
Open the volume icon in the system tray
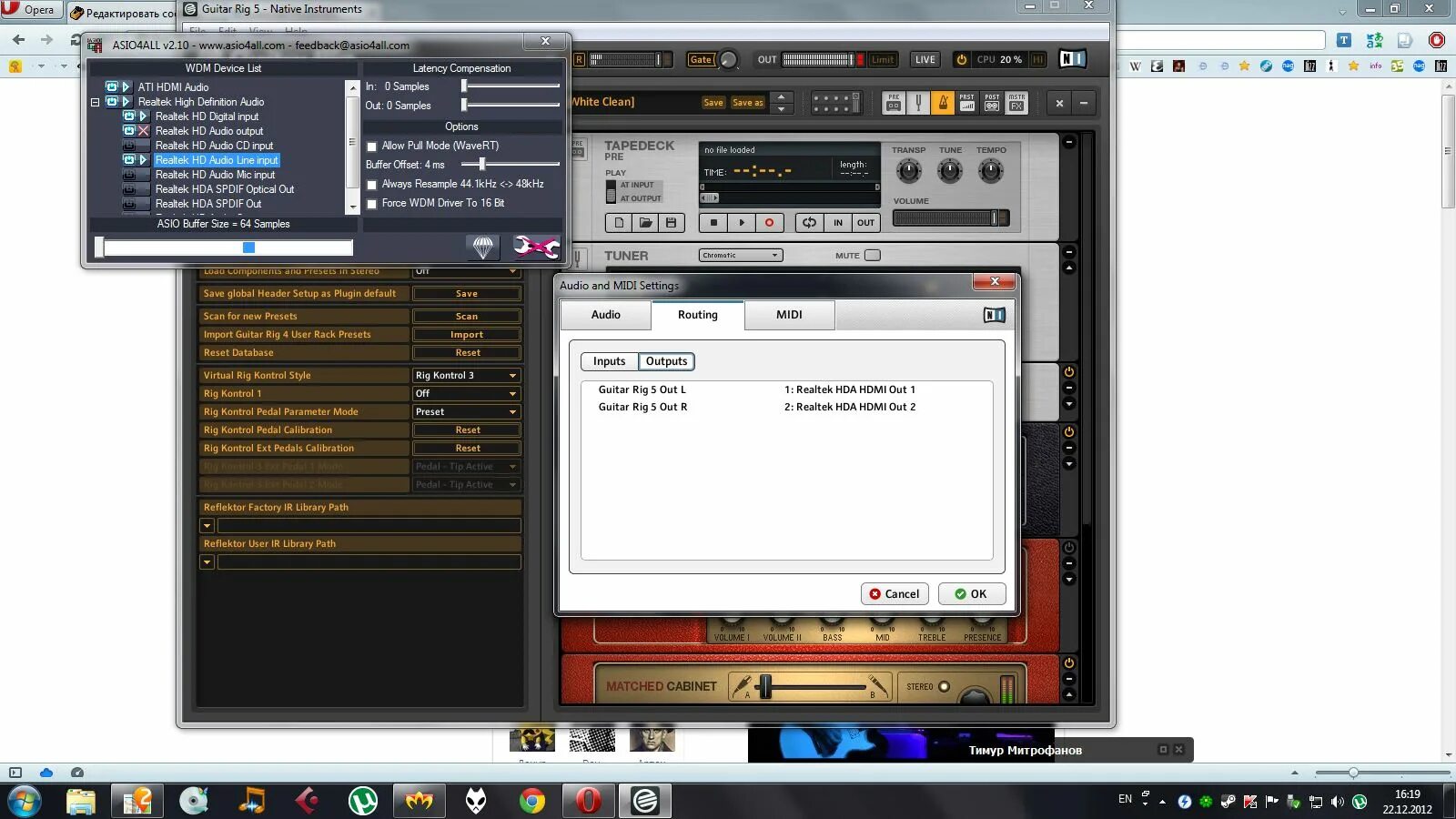[1337, 802]
